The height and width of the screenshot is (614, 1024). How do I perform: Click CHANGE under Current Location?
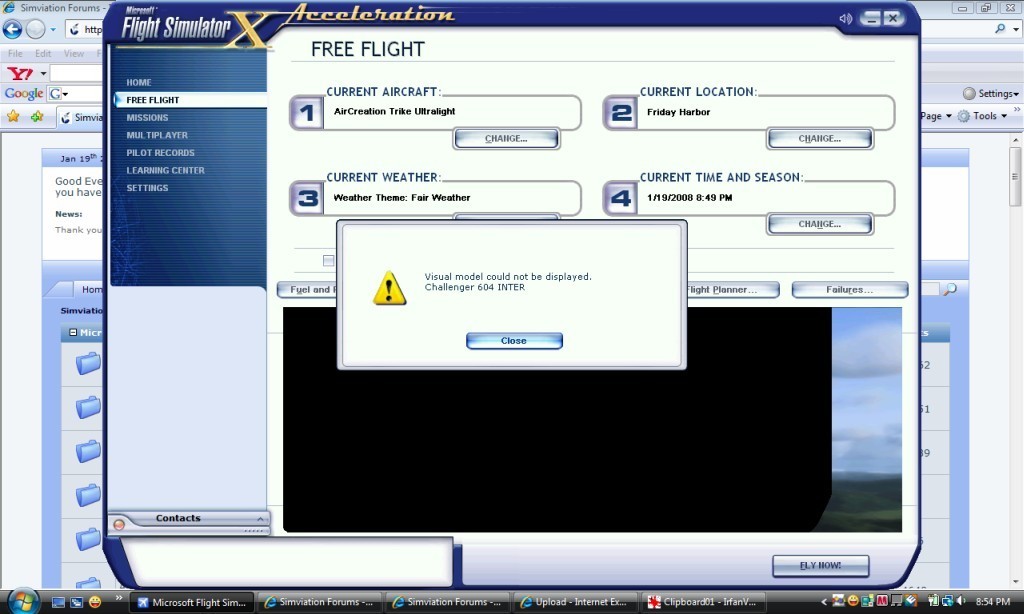(820, 138)
